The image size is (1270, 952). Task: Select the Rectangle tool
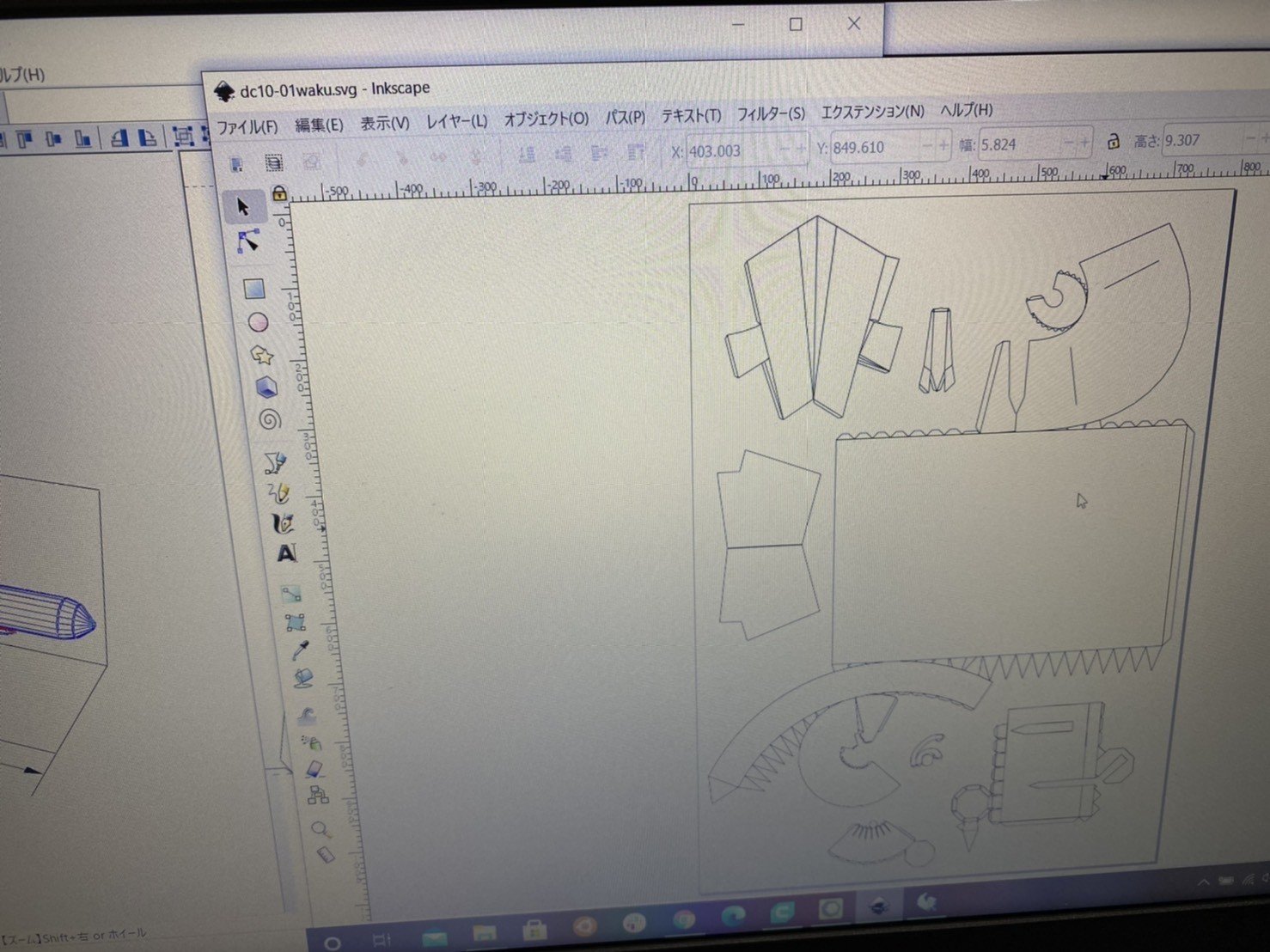[x=254, y=289]
